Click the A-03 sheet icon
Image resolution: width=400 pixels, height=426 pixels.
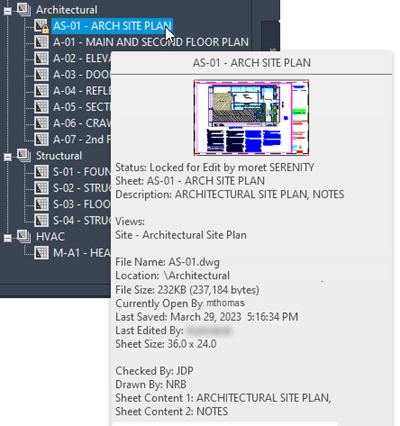pos(42,74)
